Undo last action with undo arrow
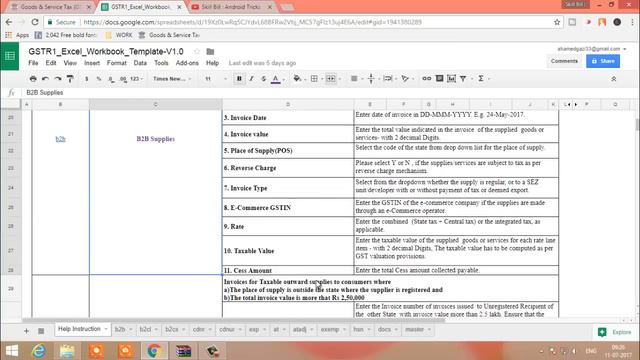The height and width of the screenshot is (360, 640). click(45, 78)
